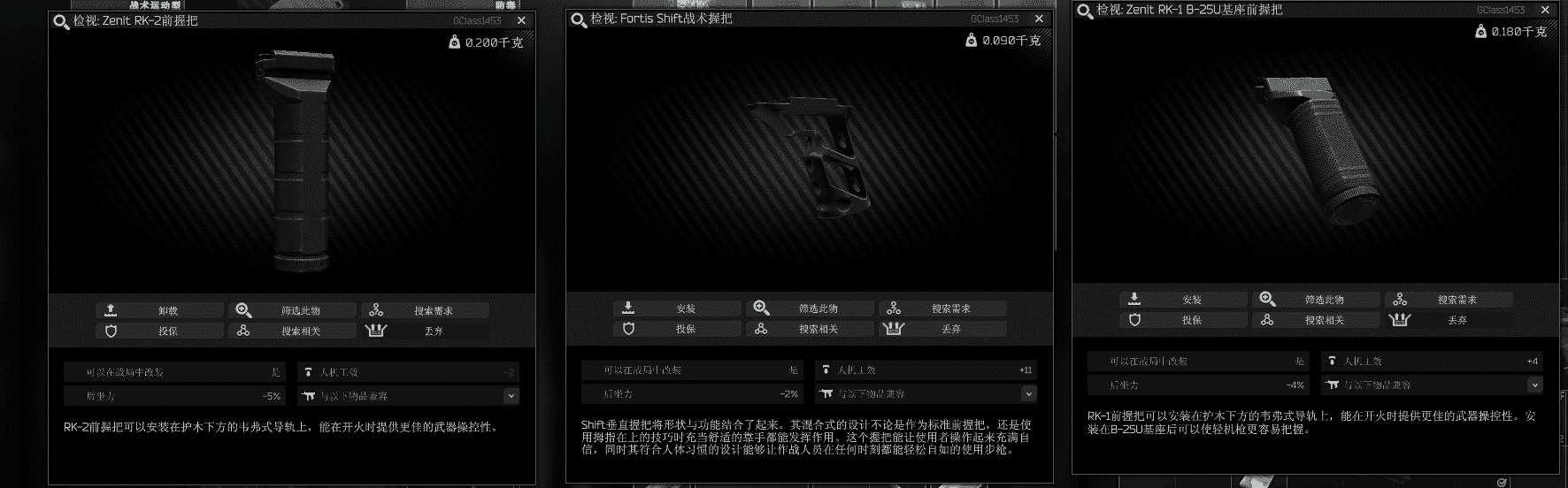This screenshot has height=488, width=1568.
Task: Click the 人机工效 -2 stat in RK-2 window
Action: click(408, 372)
